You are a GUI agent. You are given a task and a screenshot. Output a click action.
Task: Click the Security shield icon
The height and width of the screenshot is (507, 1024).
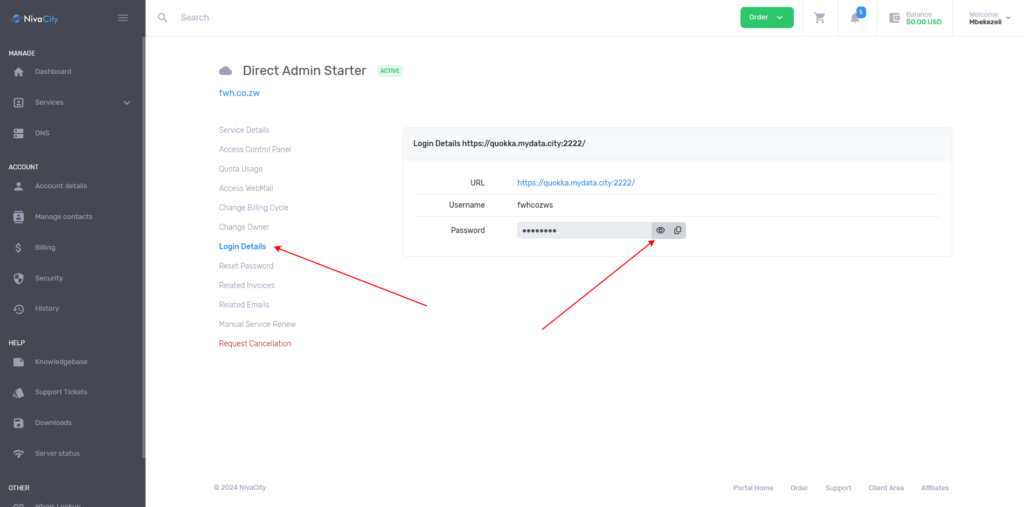click(18, 278)
